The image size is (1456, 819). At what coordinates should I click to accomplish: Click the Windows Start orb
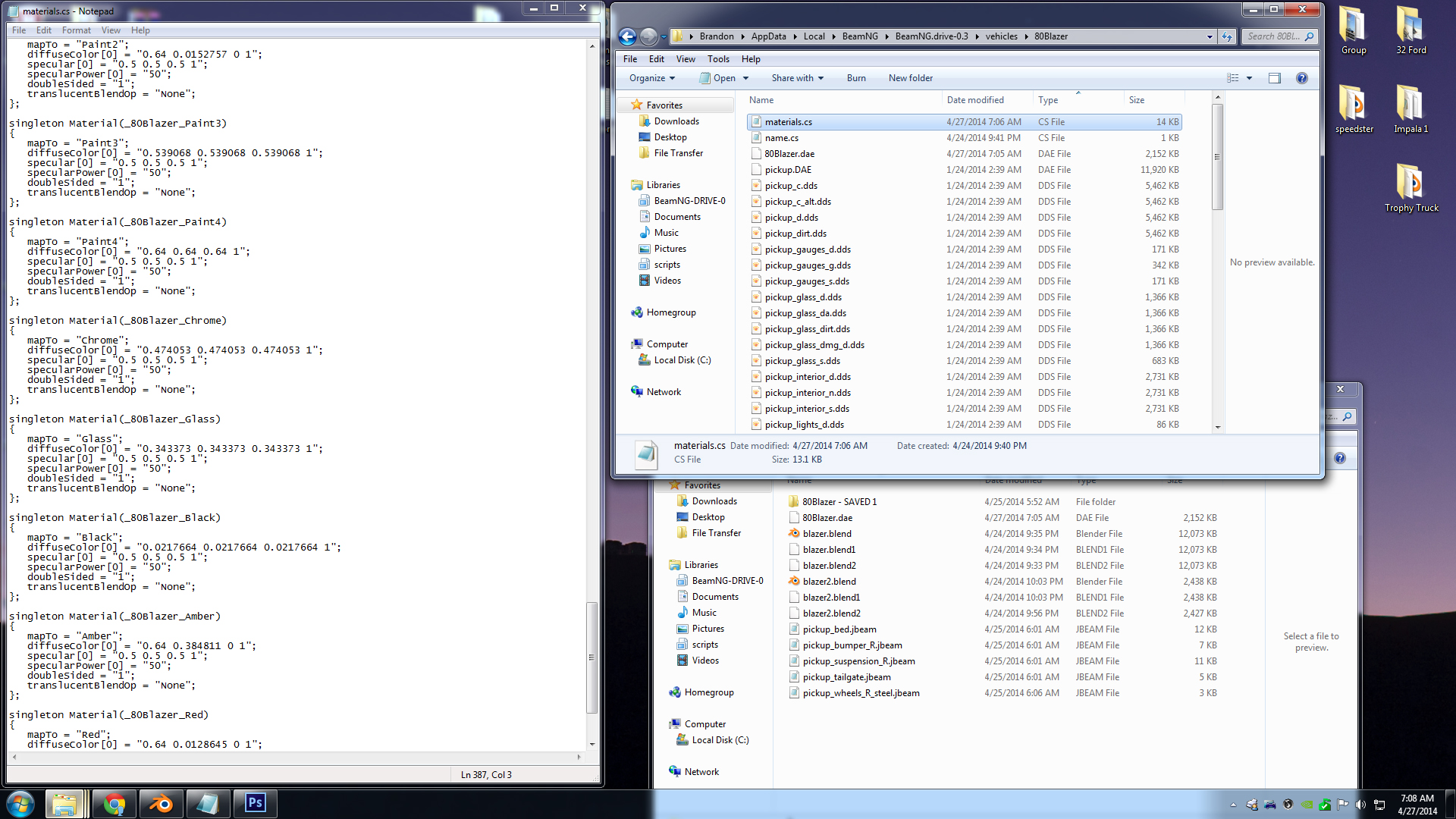(20, 803)
